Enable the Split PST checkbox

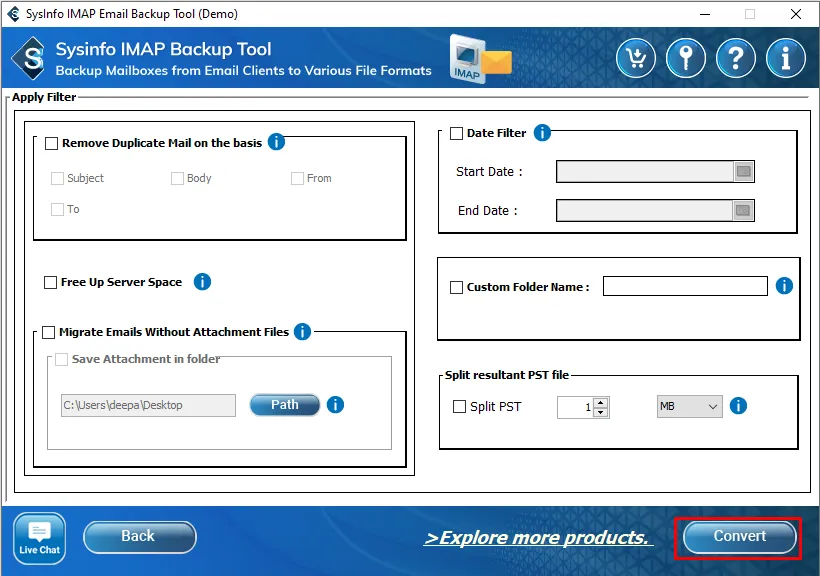[x=460, y=407]
